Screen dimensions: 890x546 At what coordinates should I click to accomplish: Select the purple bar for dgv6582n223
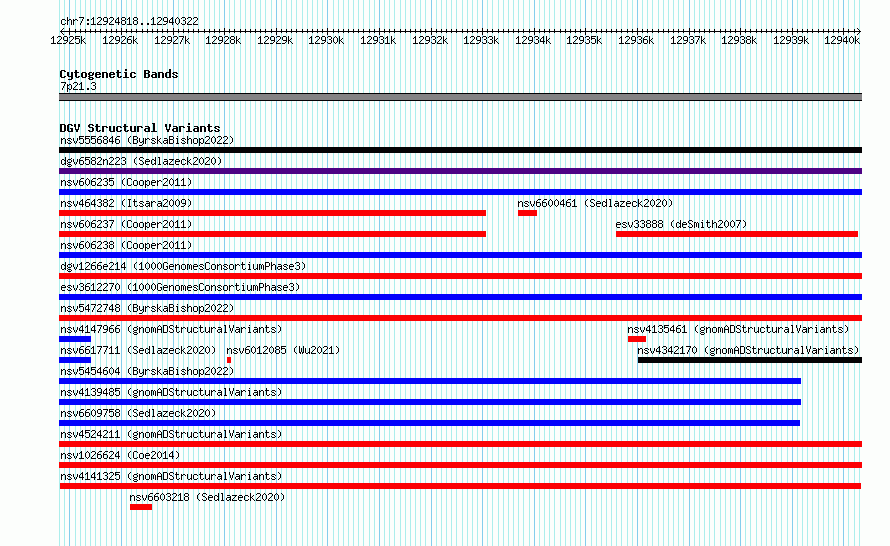coord(460,171)
